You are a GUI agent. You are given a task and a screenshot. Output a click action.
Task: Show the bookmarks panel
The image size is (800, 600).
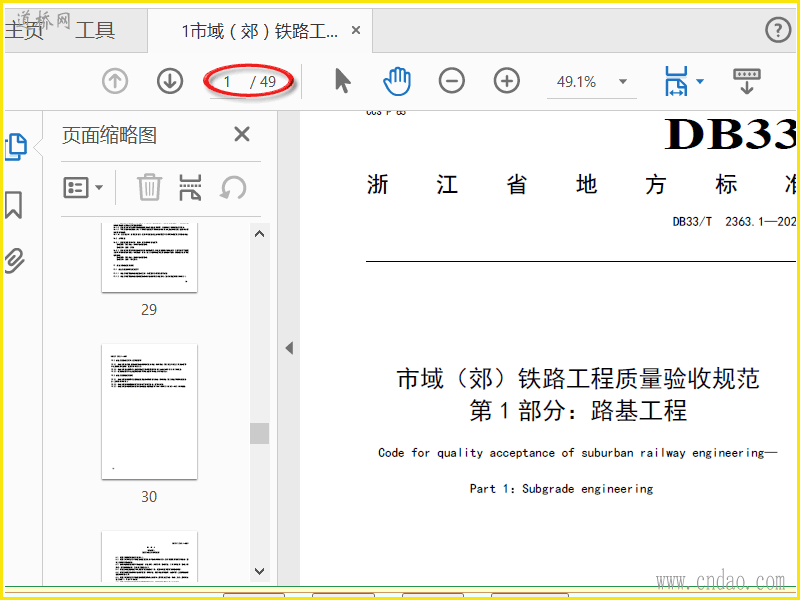coord(14,205)
